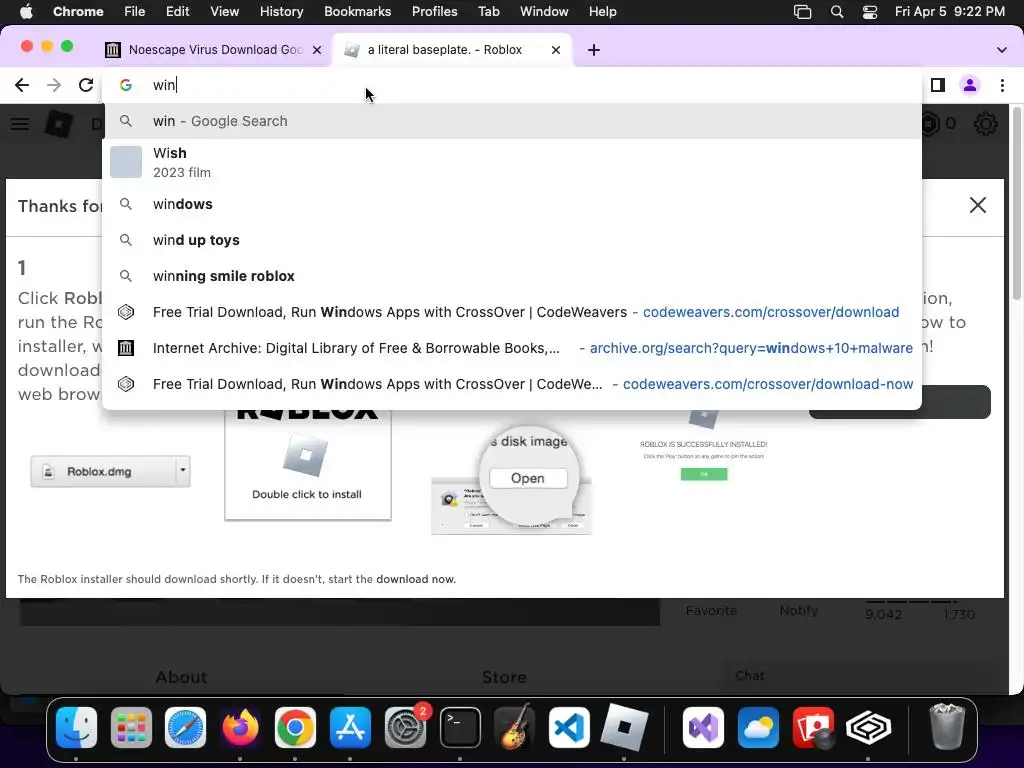Open Stage Manager menu bar icon

coord(803,12)
